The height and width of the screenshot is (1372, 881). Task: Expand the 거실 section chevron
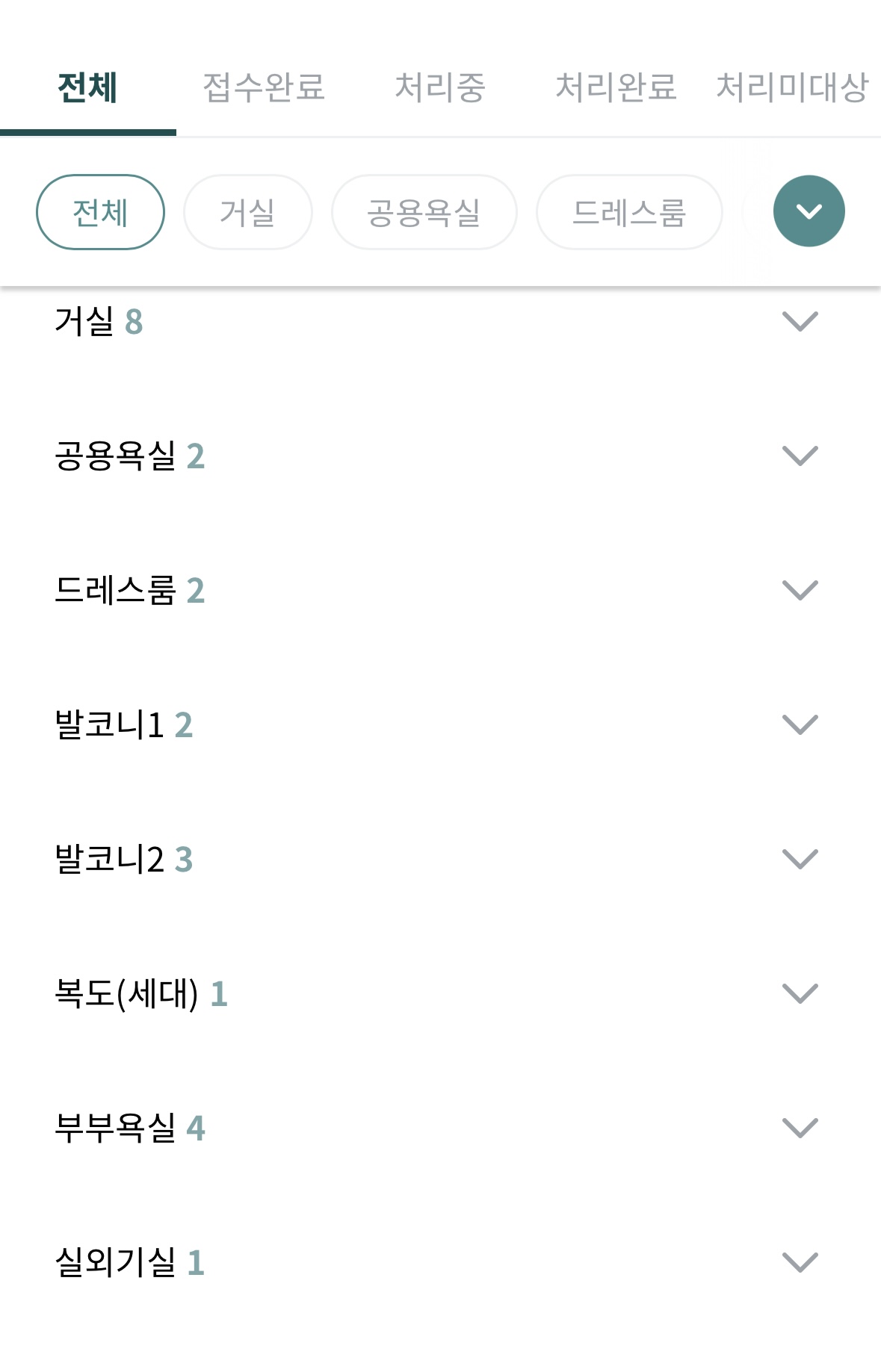click(x=800, y=321)
